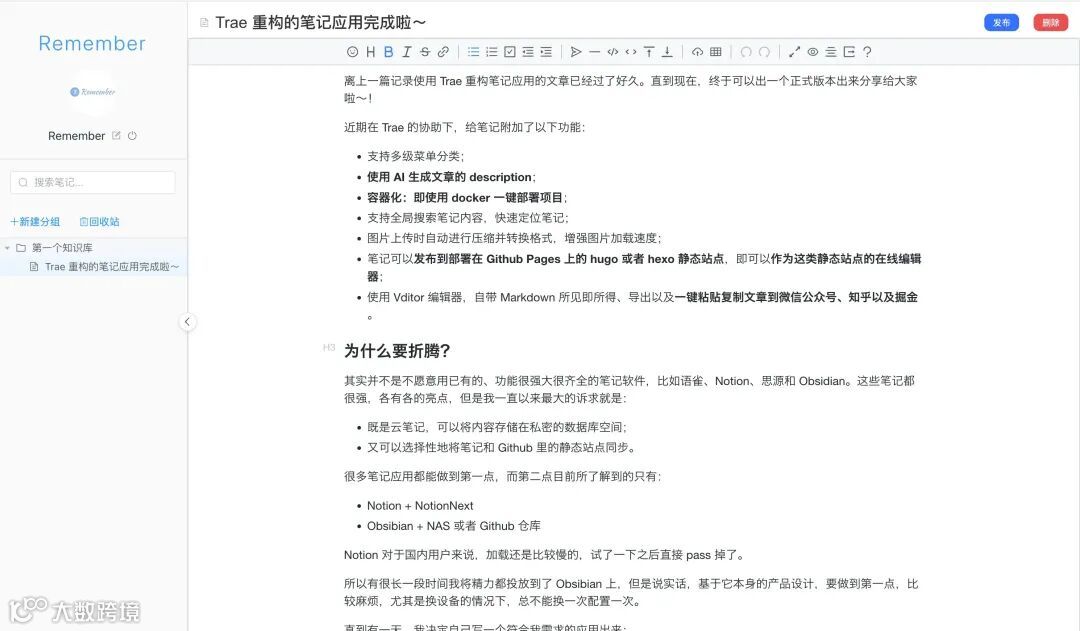The image size is (1080, 631).
Task: Toggle italic formatting
Action: [406, 52]
